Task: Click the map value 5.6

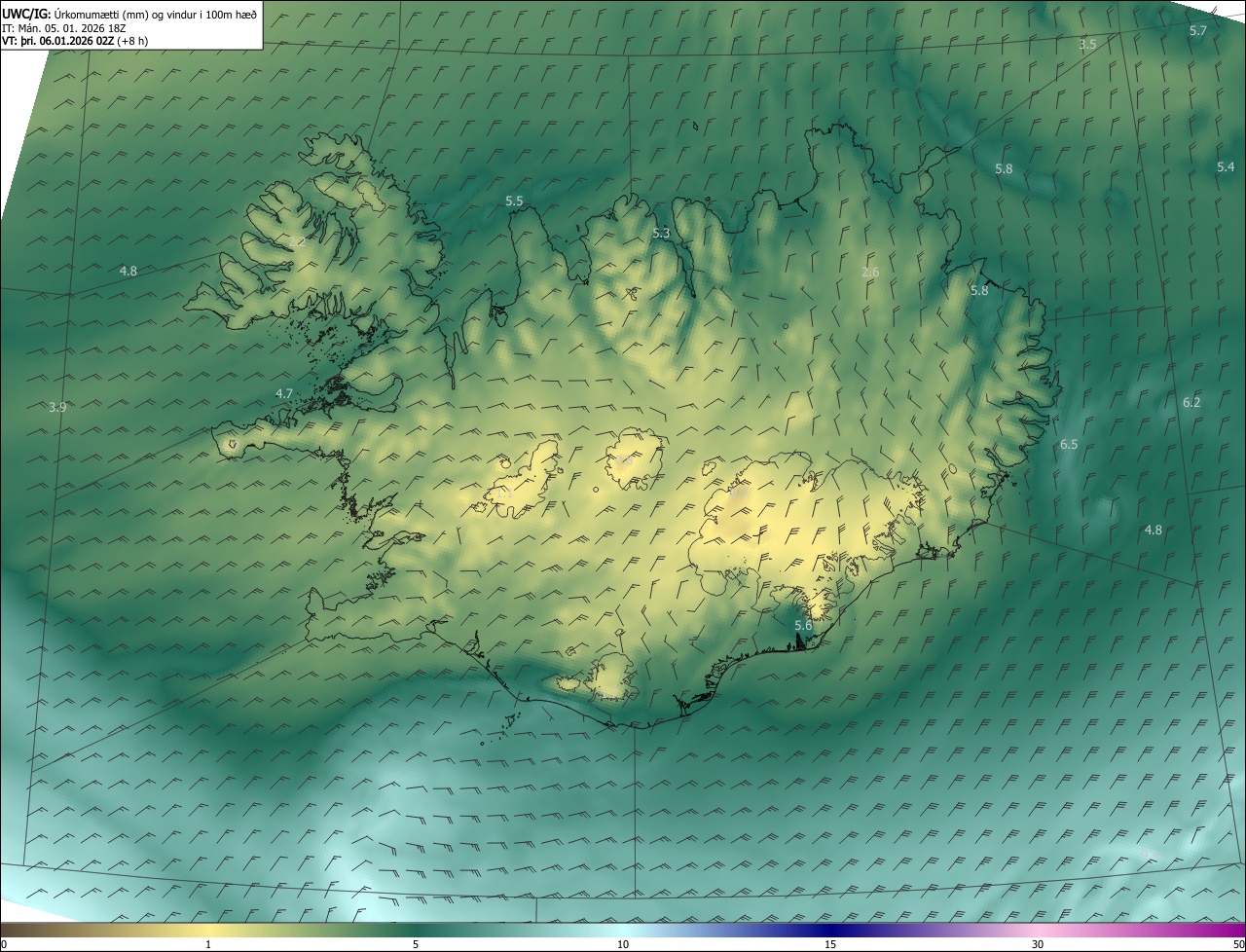Action: click(803, 625)
